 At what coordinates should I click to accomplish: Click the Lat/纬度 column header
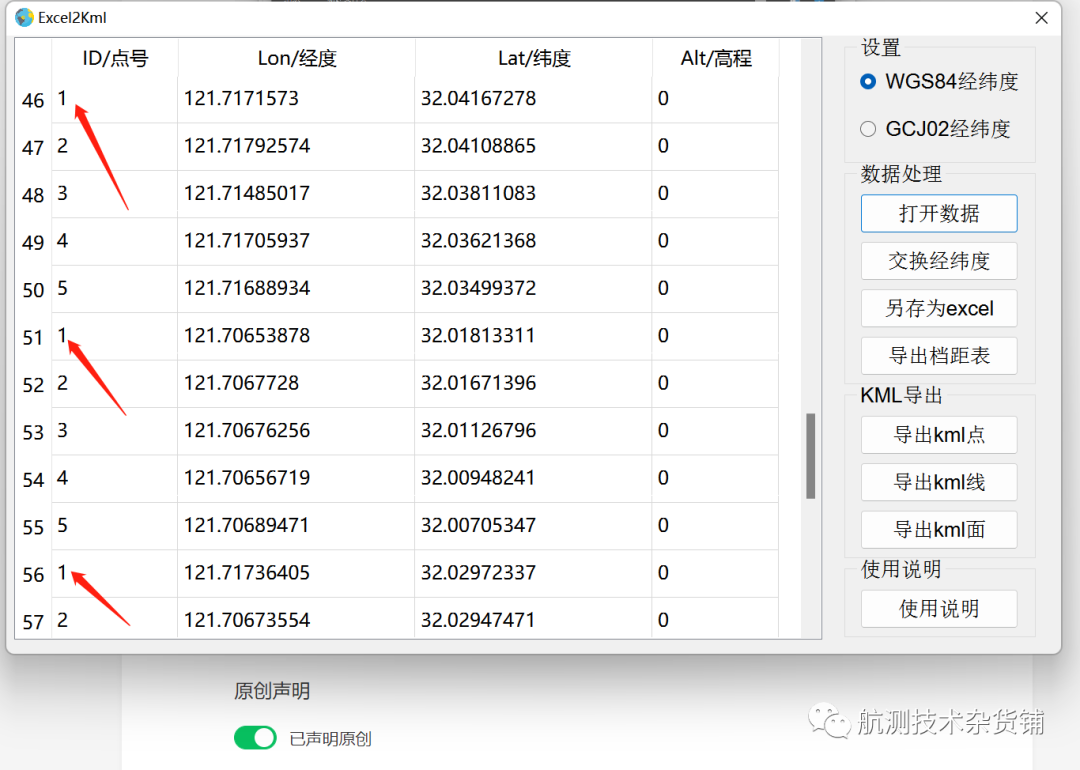pyautogui.click(x=533, y=59)
